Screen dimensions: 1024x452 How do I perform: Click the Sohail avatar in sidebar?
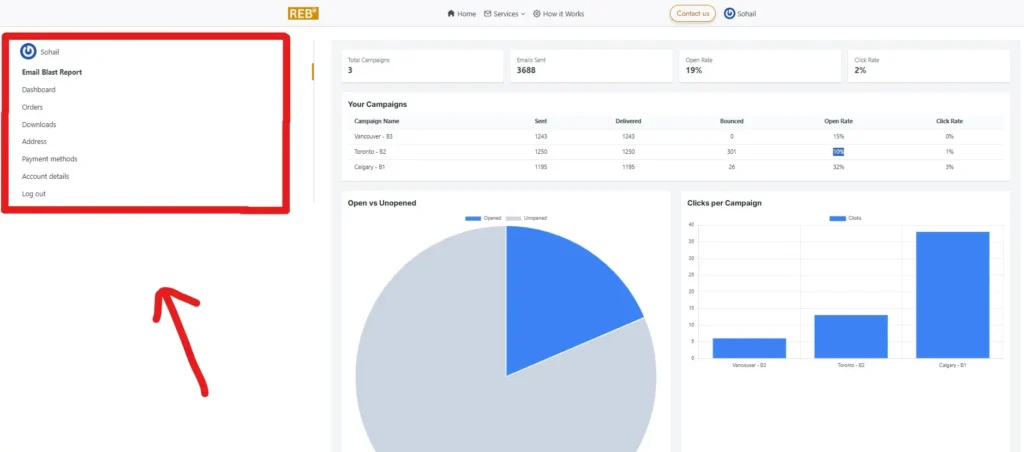coord(29,51)
